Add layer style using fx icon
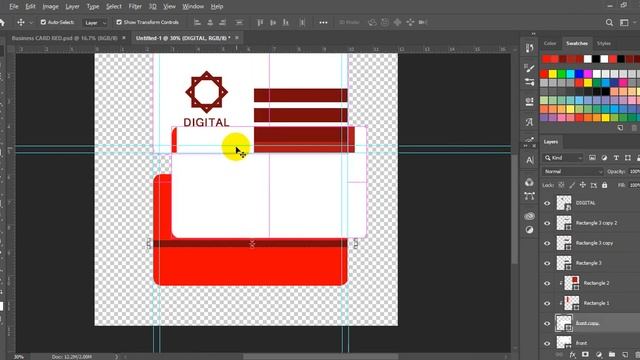This screenshot has width=640, height=360. [x=572, y=355]
